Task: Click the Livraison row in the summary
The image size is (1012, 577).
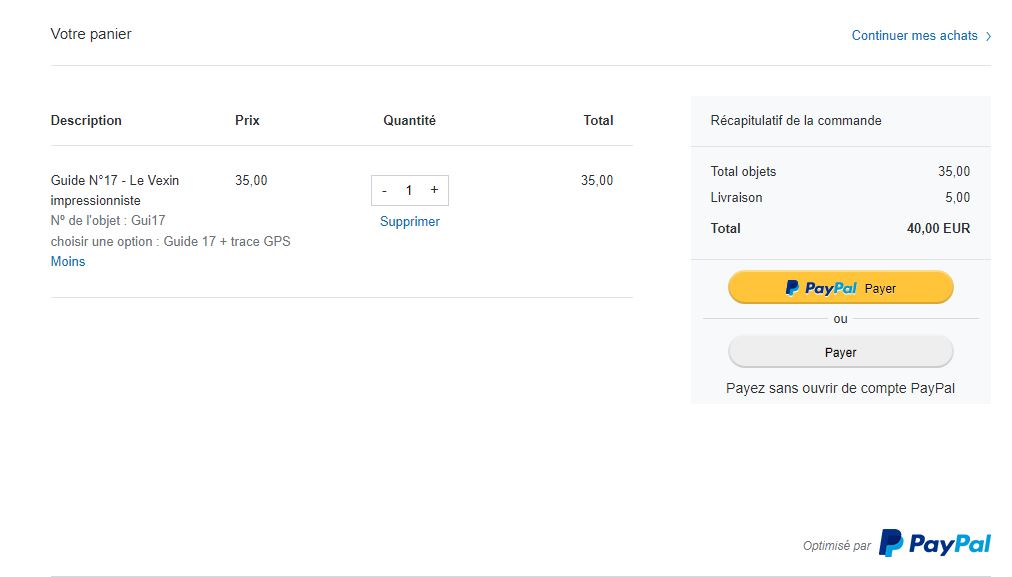Action: click(840, 197)
